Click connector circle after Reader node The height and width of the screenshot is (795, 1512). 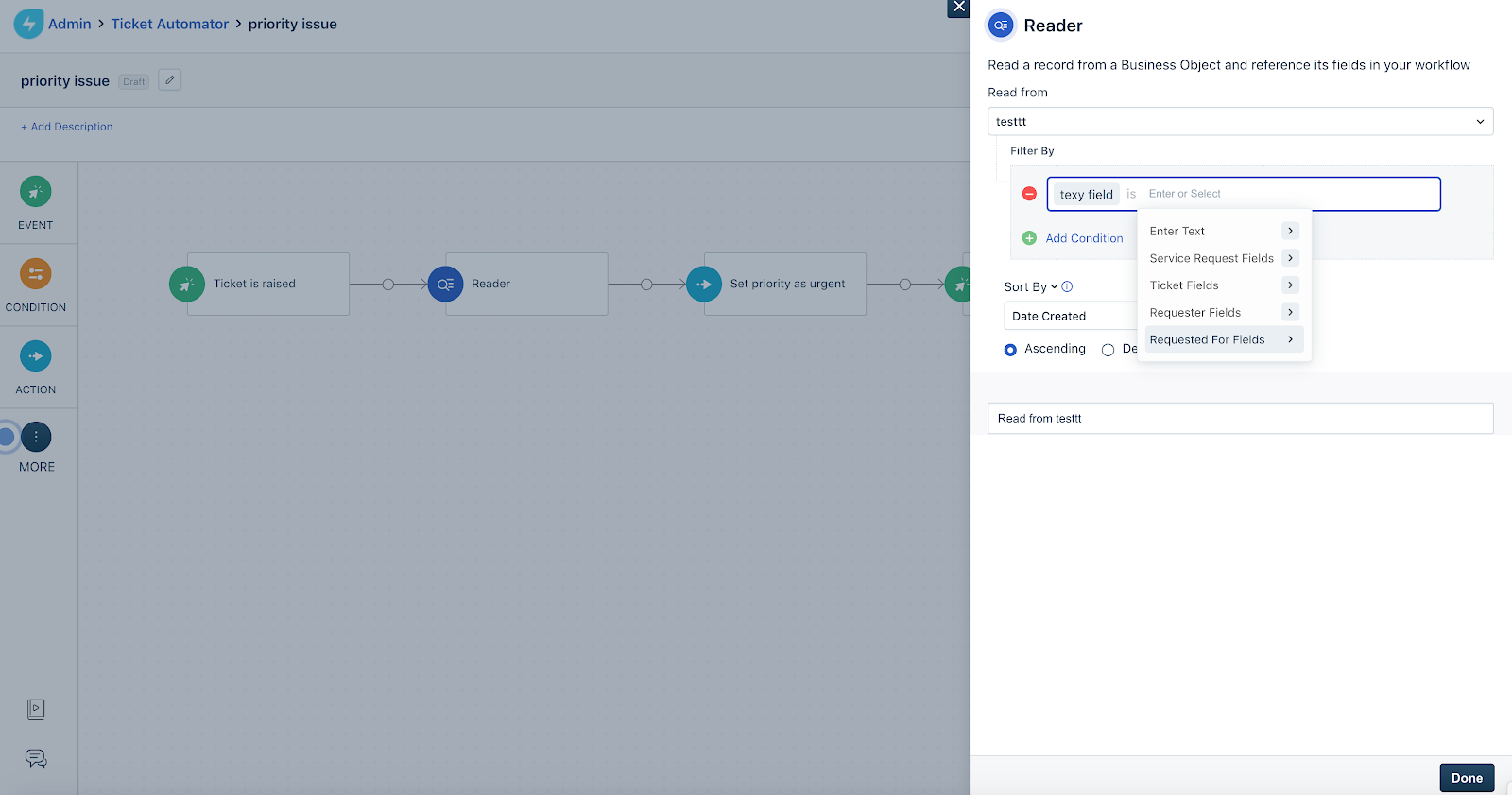(x=646, y=284)
